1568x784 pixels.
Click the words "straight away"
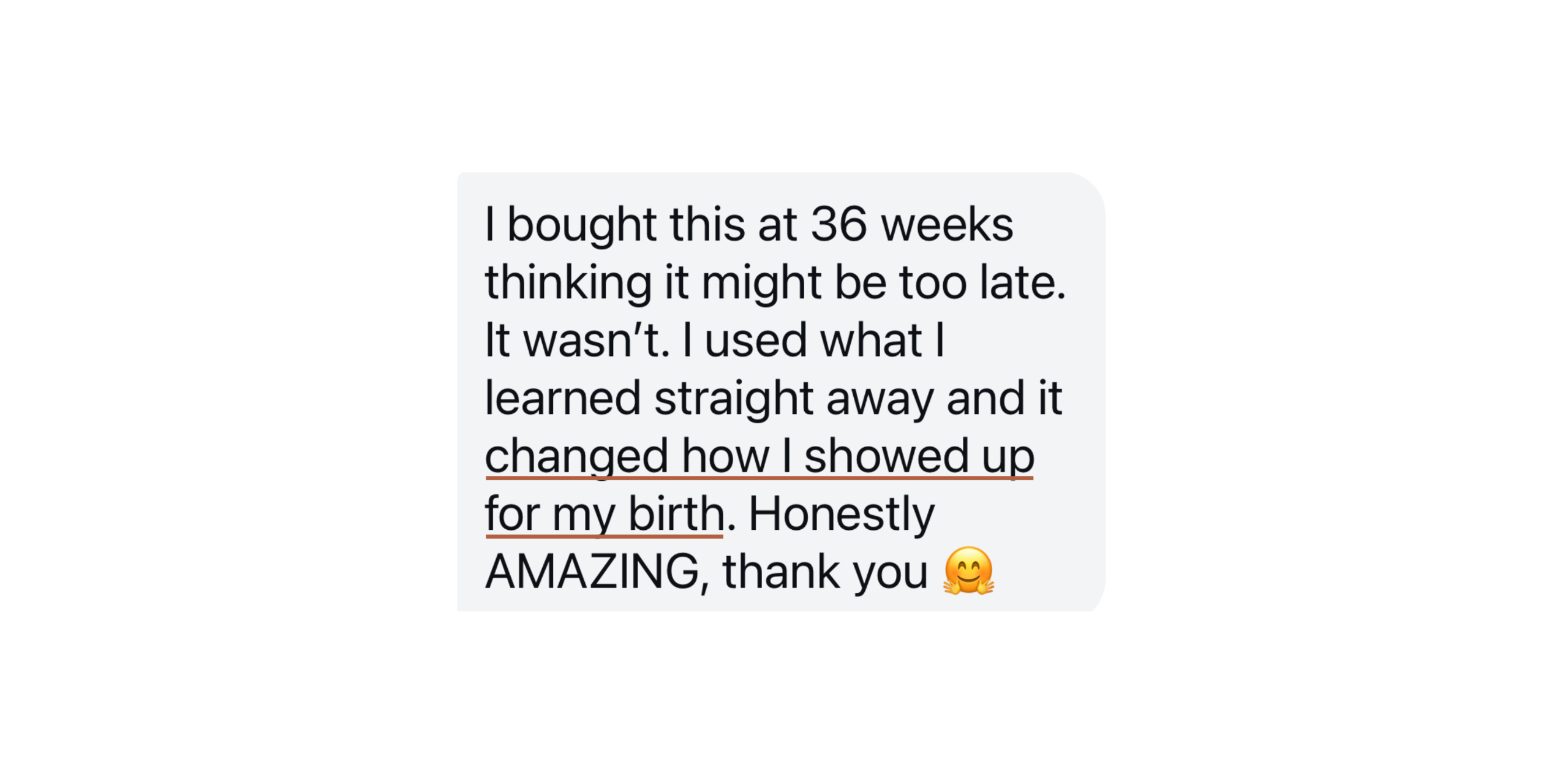[794, 398]
